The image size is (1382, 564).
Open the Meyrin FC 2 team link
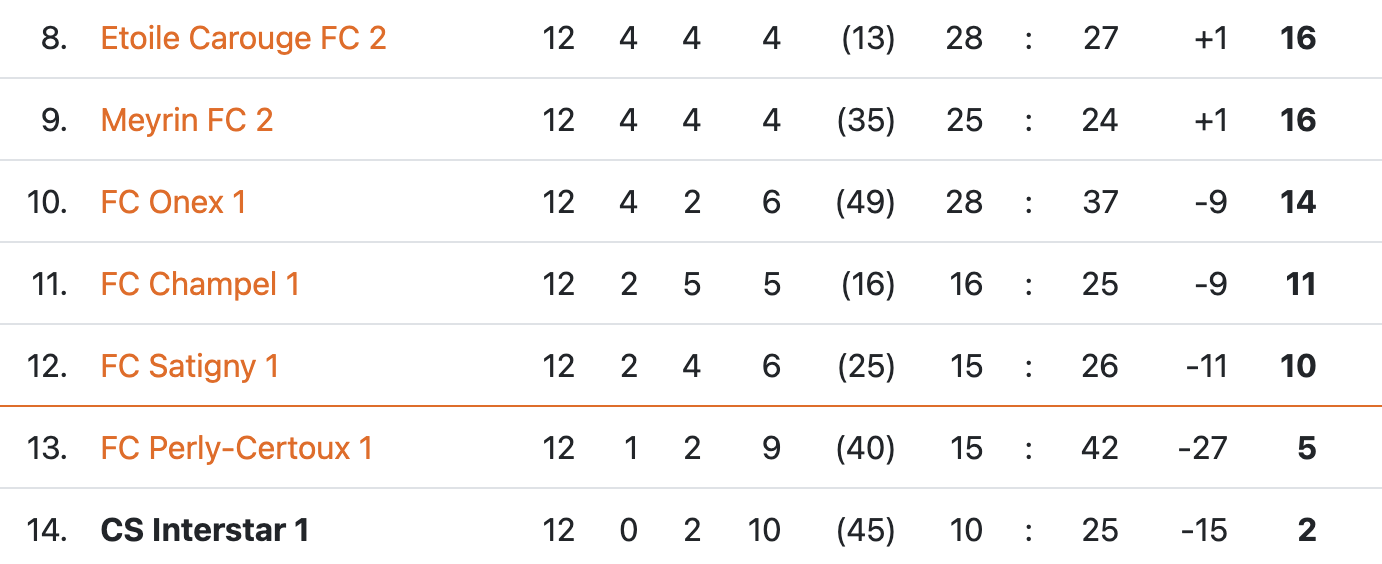click(x=187, y=121)
